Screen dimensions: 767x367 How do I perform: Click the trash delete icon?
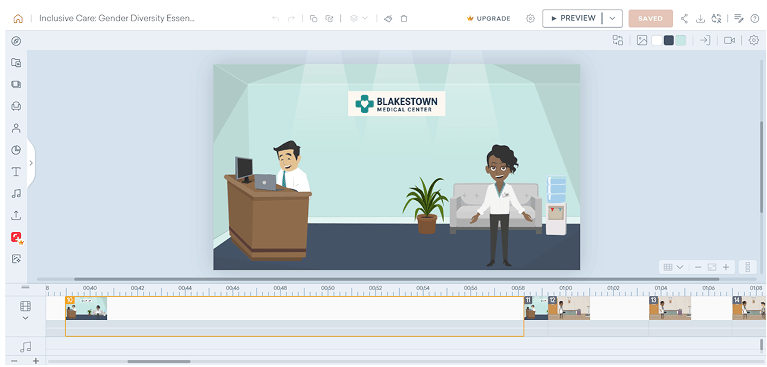[404, 19]
